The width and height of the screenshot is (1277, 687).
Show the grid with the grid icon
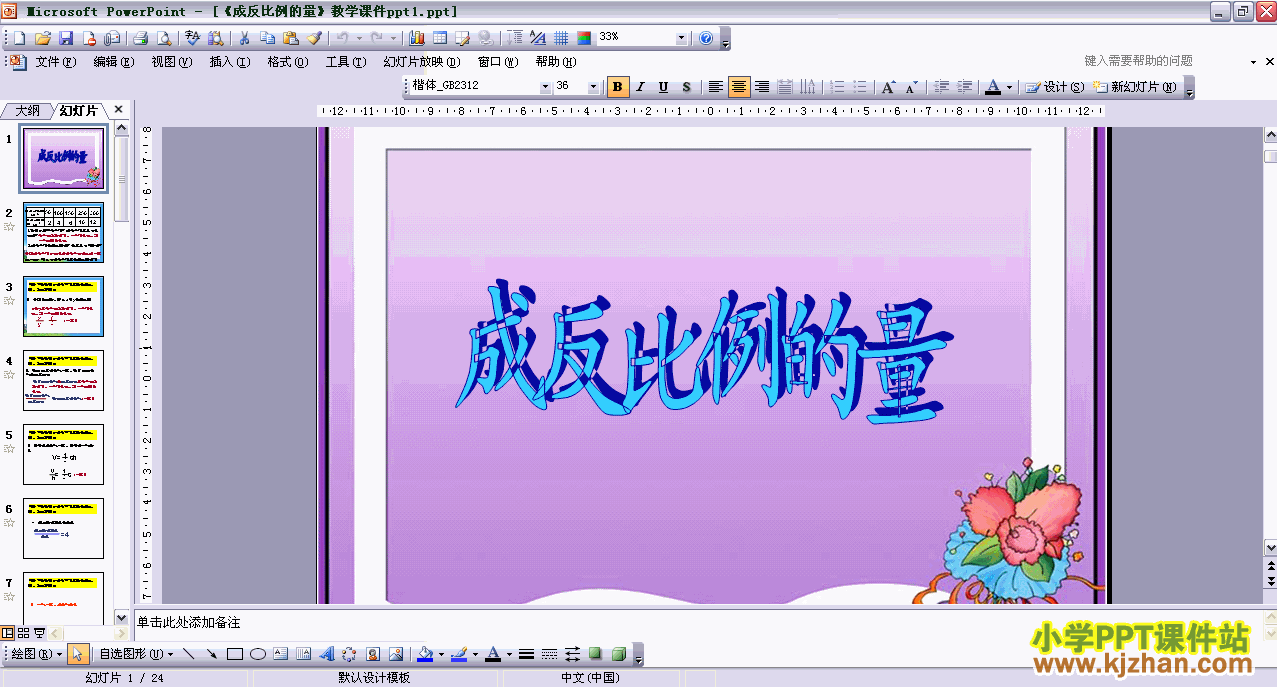pos(561,38)
